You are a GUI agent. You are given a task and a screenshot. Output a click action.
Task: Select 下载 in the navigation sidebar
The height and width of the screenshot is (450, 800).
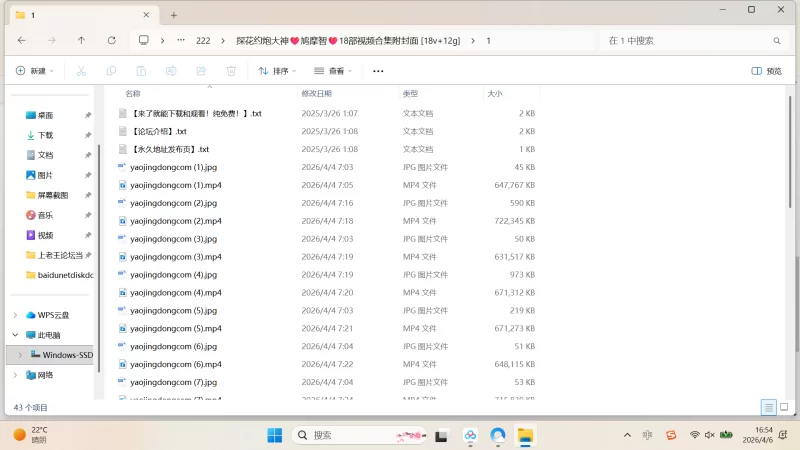click(x=45, y=135)
